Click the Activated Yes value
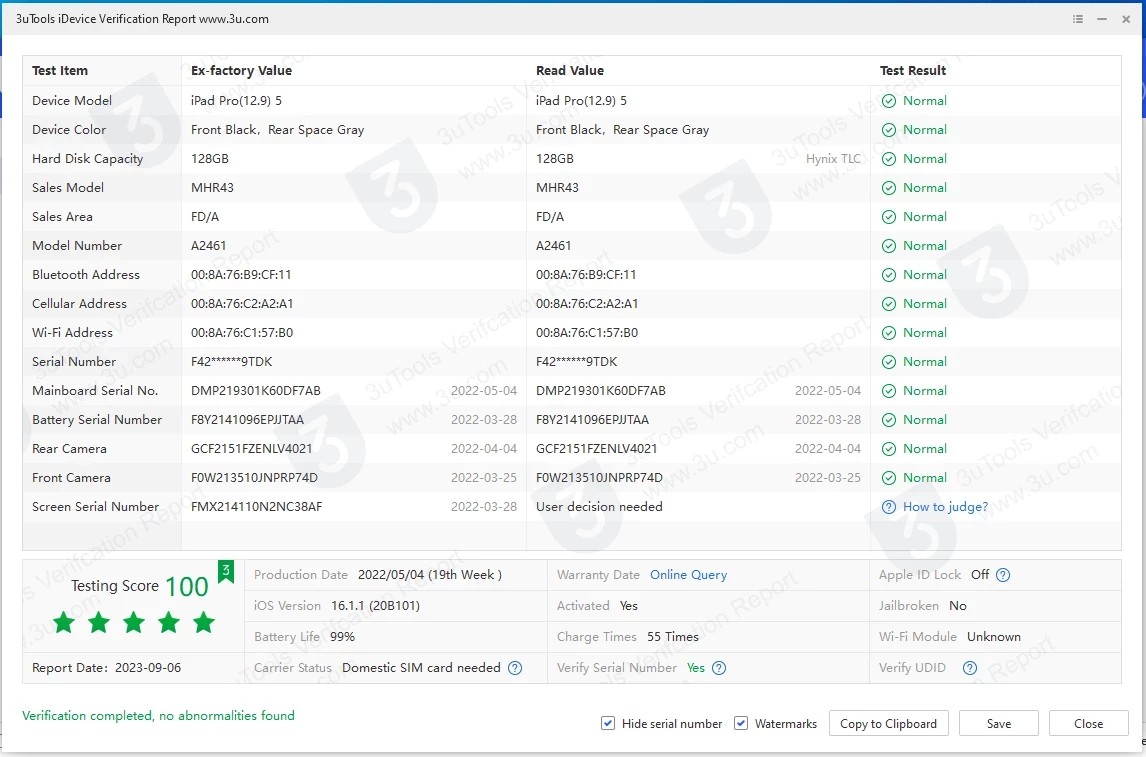Viewport: 1146px width, 757px height. tap(629, 606)
